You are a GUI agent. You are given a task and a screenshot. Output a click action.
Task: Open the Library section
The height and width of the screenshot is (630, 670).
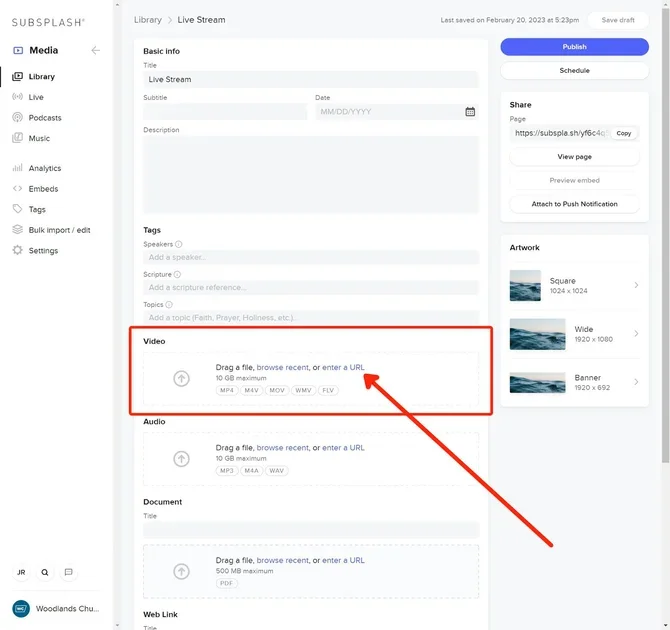[x=41, y=77]
